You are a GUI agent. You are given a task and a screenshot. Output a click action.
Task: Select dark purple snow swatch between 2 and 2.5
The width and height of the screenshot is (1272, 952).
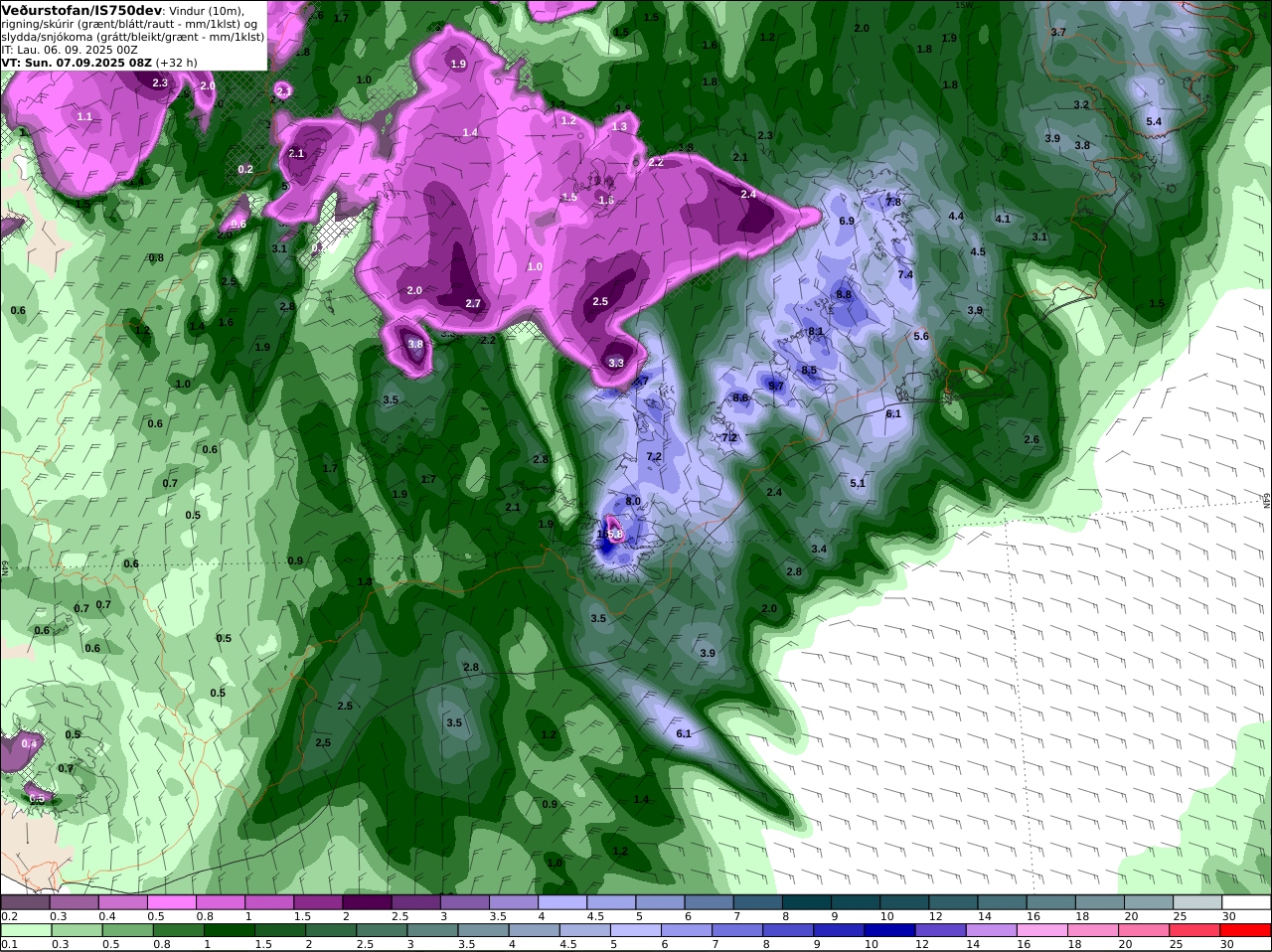[367, 902]
